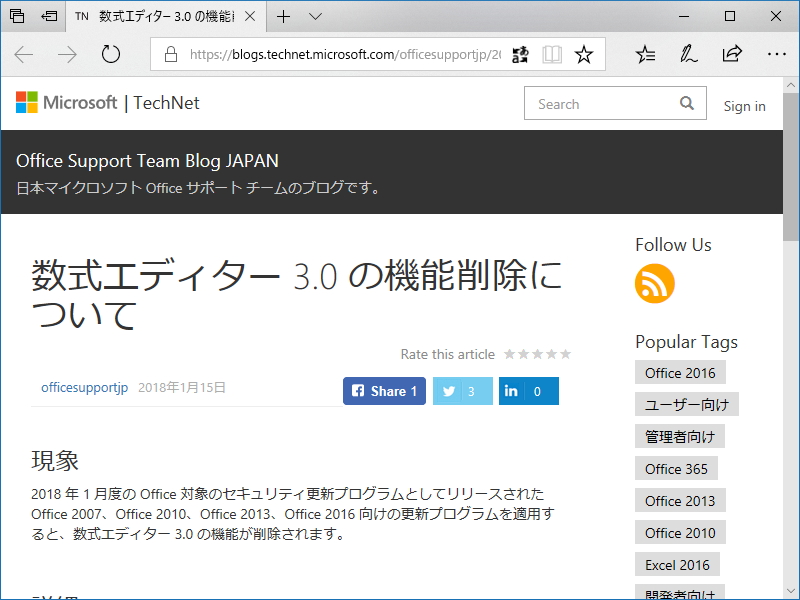Open the Hub favorites list

tap(645, 54)
